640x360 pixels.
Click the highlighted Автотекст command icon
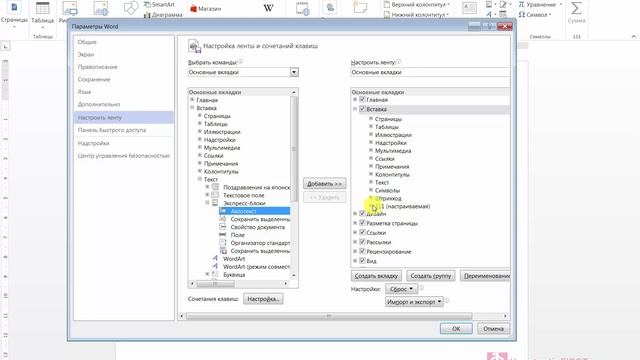point(223,211)
